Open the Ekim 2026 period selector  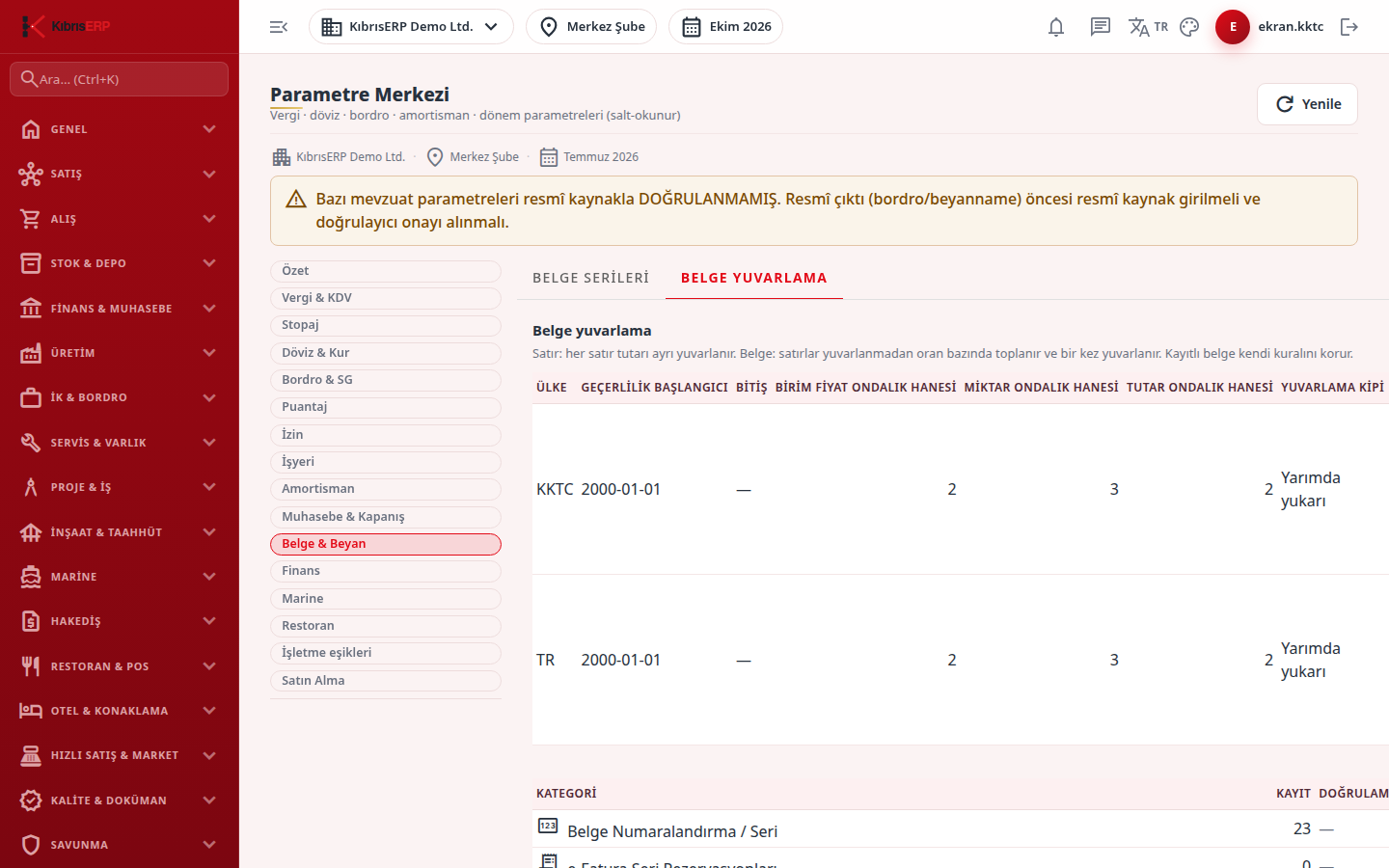(x=725, y=27)
